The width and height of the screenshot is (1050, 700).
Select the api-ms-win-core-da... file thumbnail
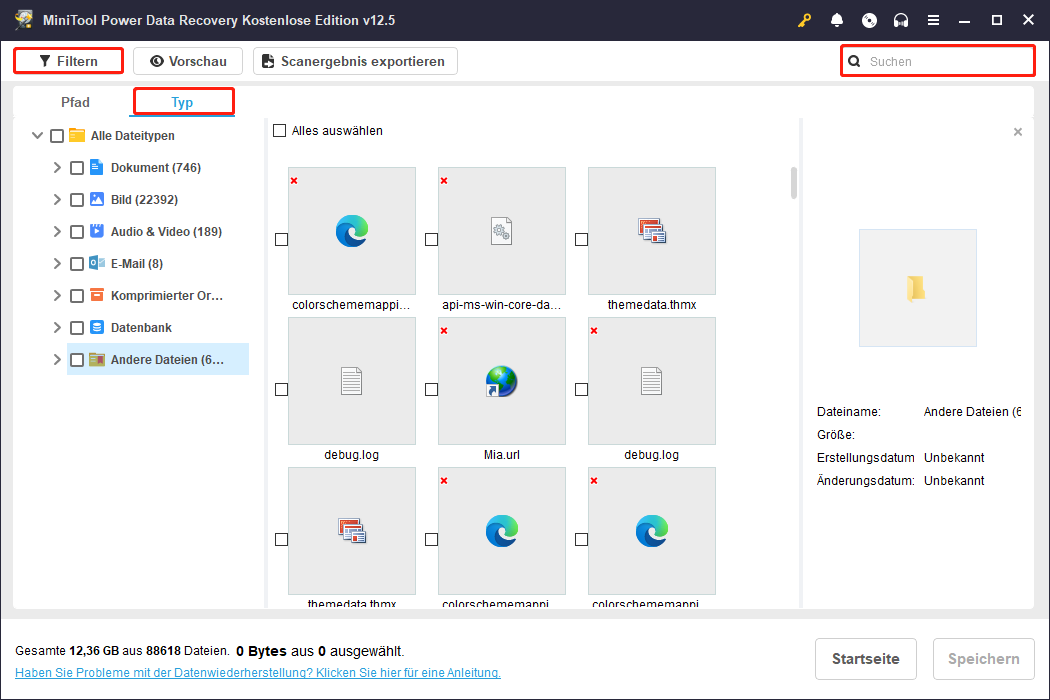(x=502, y=231)
